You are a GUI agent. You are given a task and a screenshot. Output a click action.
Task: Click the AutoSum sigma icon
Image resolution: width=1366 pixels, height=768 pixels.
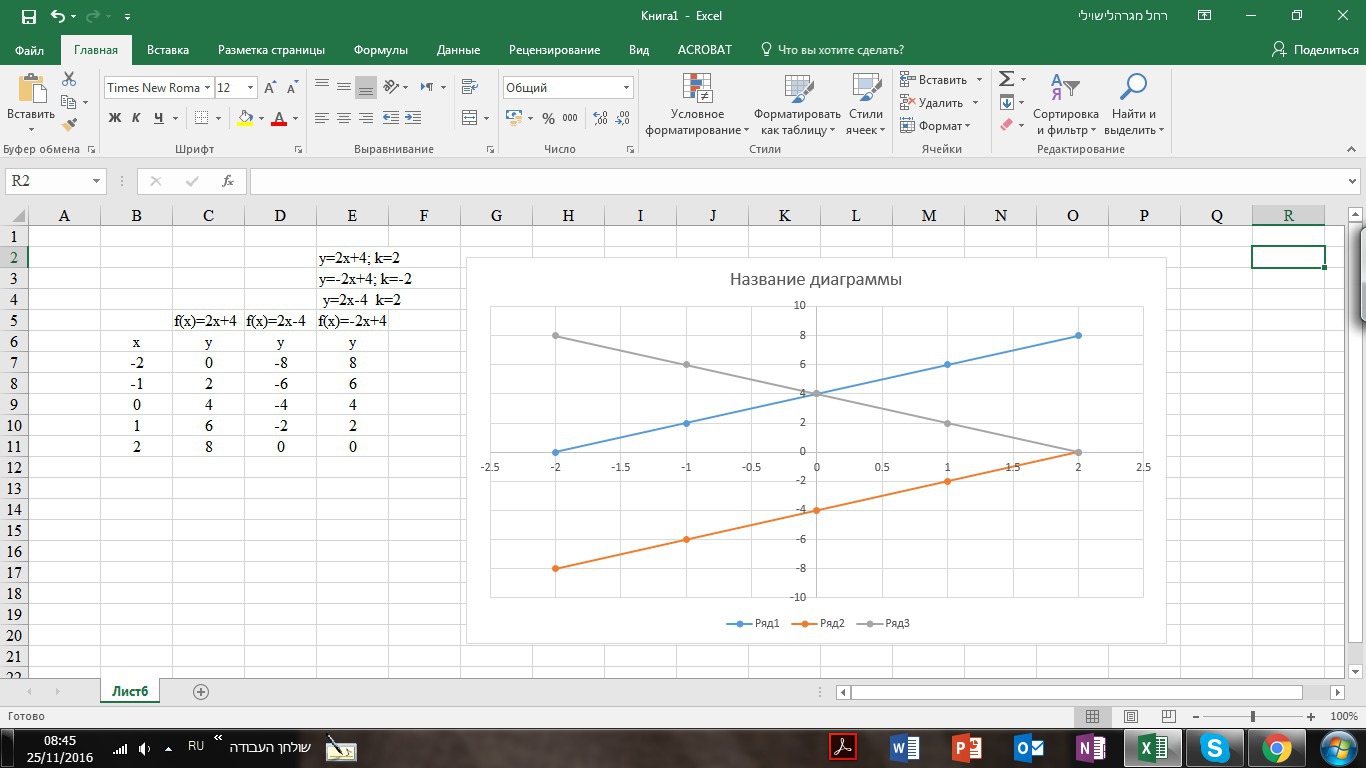click(x=1007, y=79)
